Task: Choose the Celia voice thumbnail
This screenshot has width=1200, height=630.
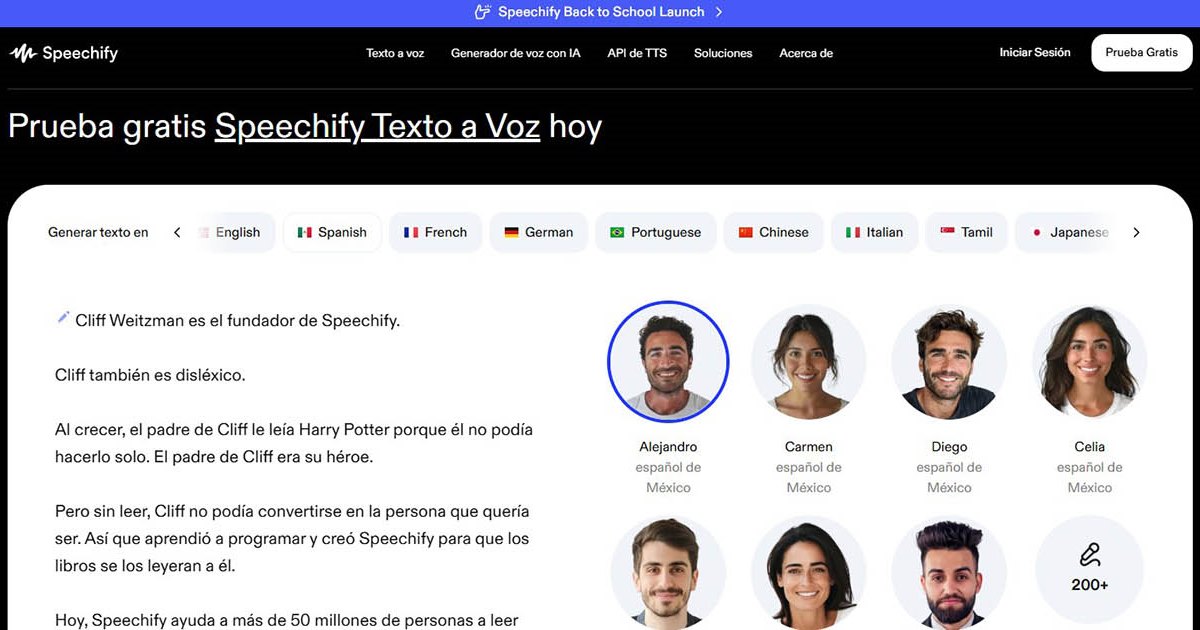Action: (1090, 362)
